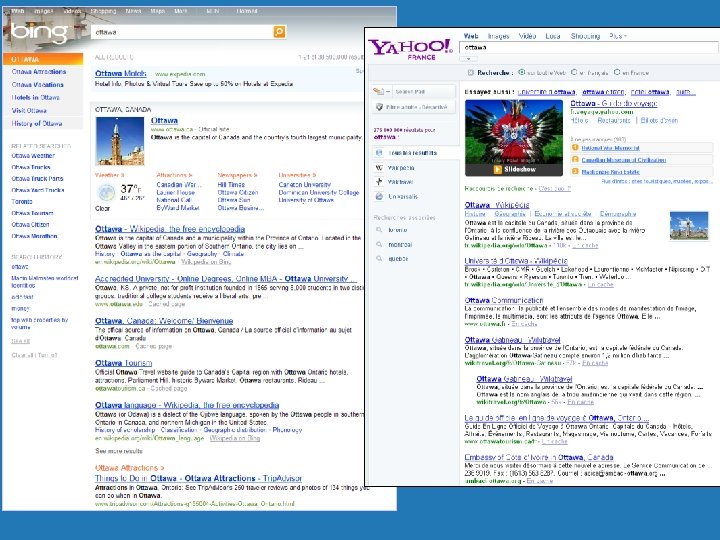
Task: Click the Yahoo! France logo
Action: pos(411,49)
